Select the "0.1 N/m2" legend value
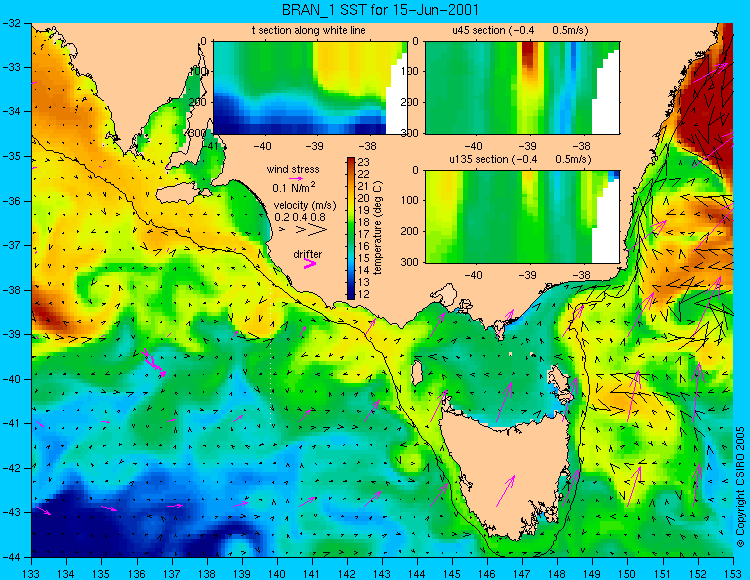The height and width of the screenshot is (580, 750). [x=293, y=187]
